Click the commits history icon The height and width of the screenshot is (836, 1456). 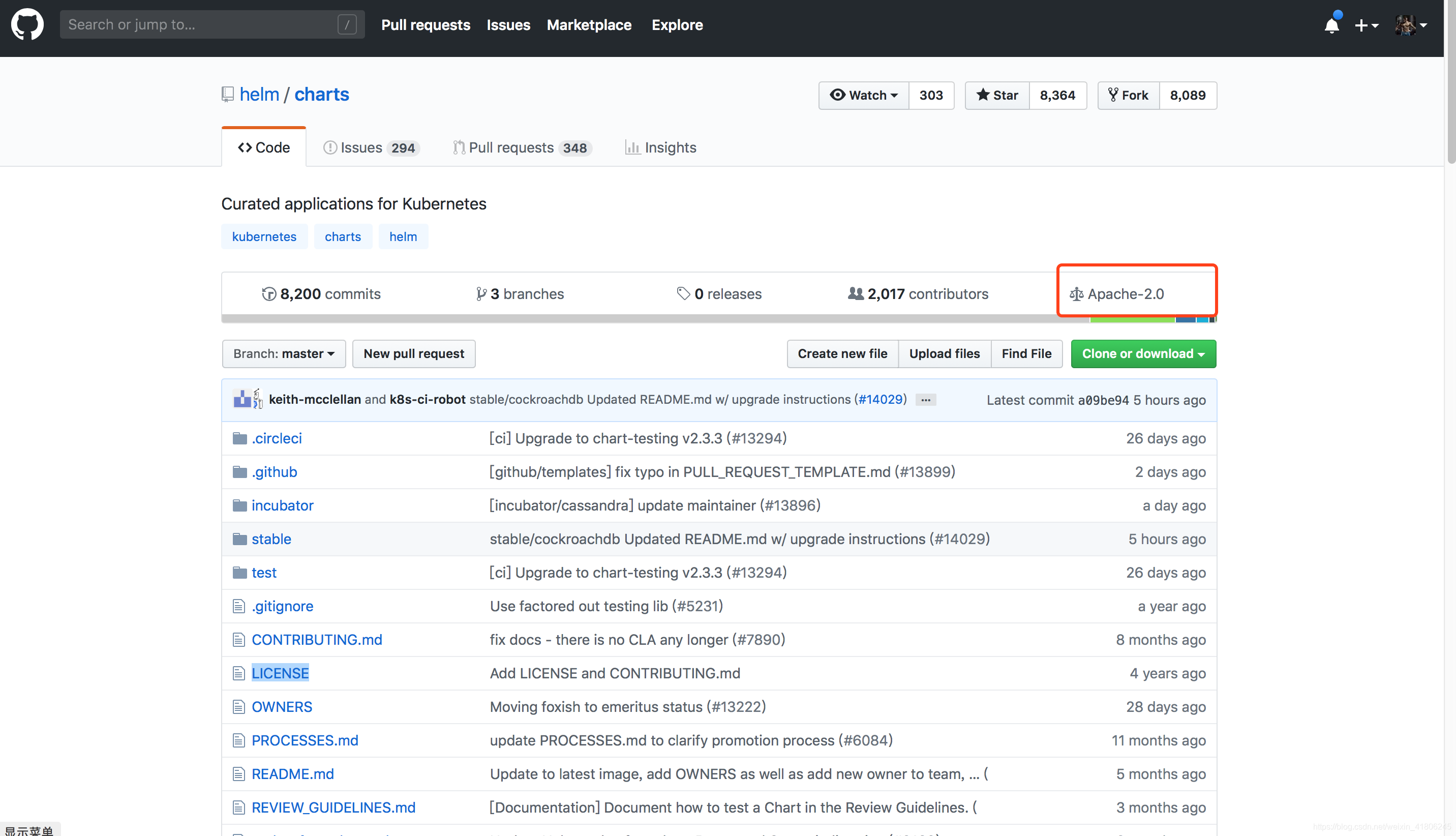click(268, 294)
